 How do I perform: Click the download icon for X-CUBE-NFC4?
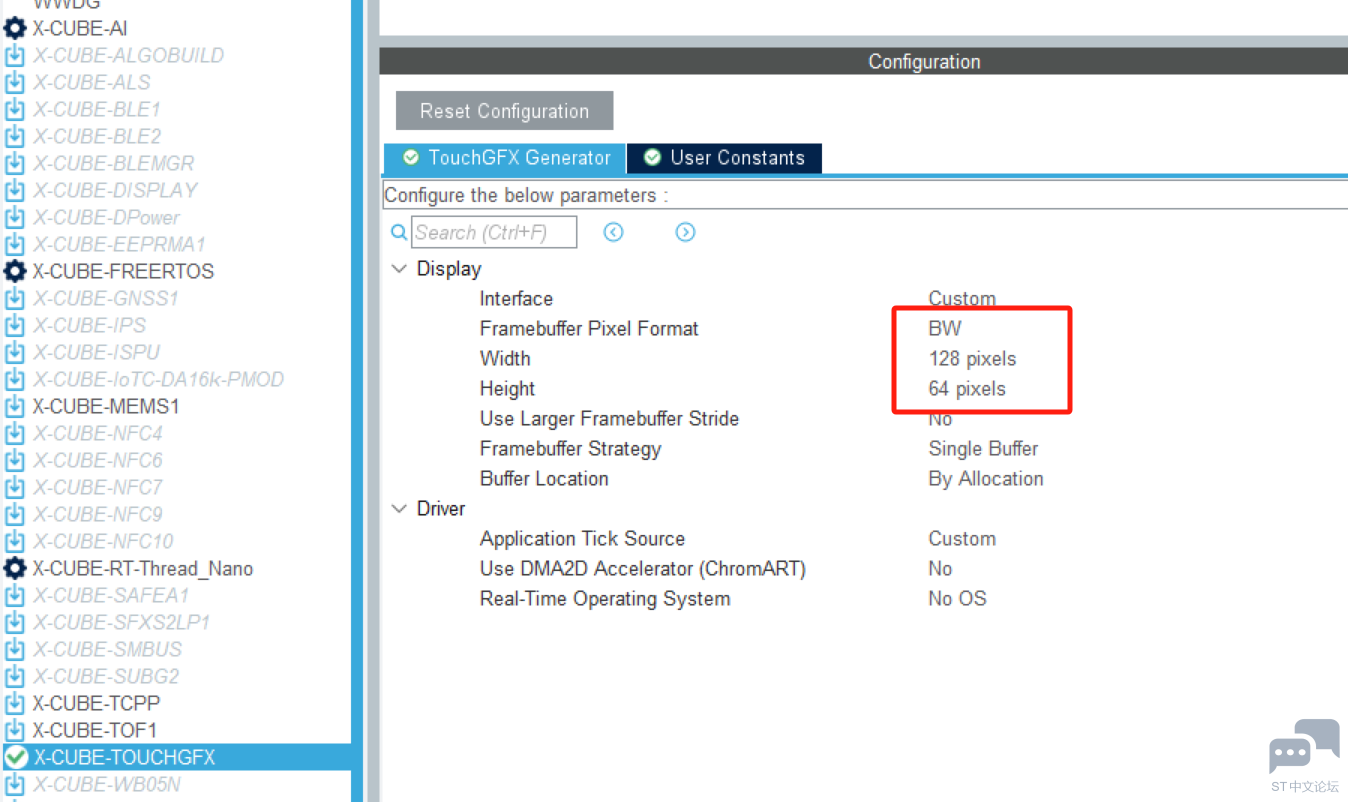(x=15, y=434)
